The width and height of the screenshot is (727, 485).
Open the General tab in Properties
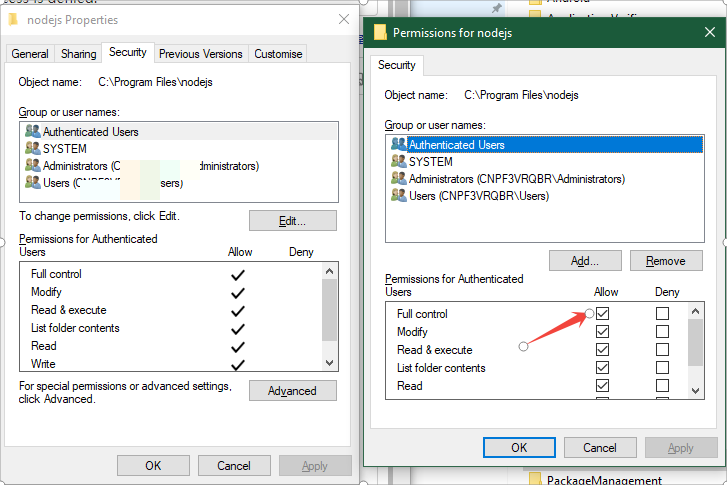30,54
